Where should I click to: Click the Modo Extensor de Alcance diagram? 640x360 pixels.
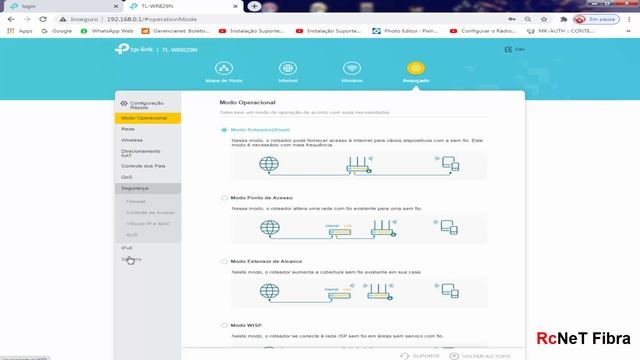[359, 292]
